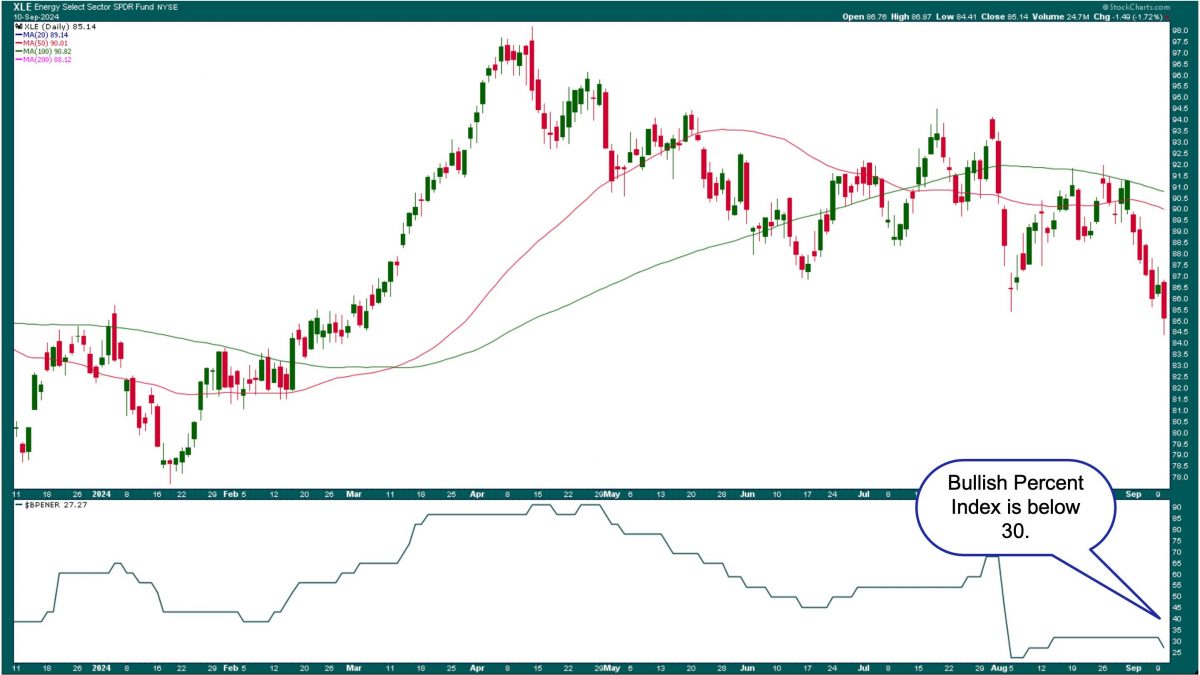The width and height of the screenshot is (1200, 675).
Task: Click the 78.0 label on the price axis
Action: (x=1178, y=477)
